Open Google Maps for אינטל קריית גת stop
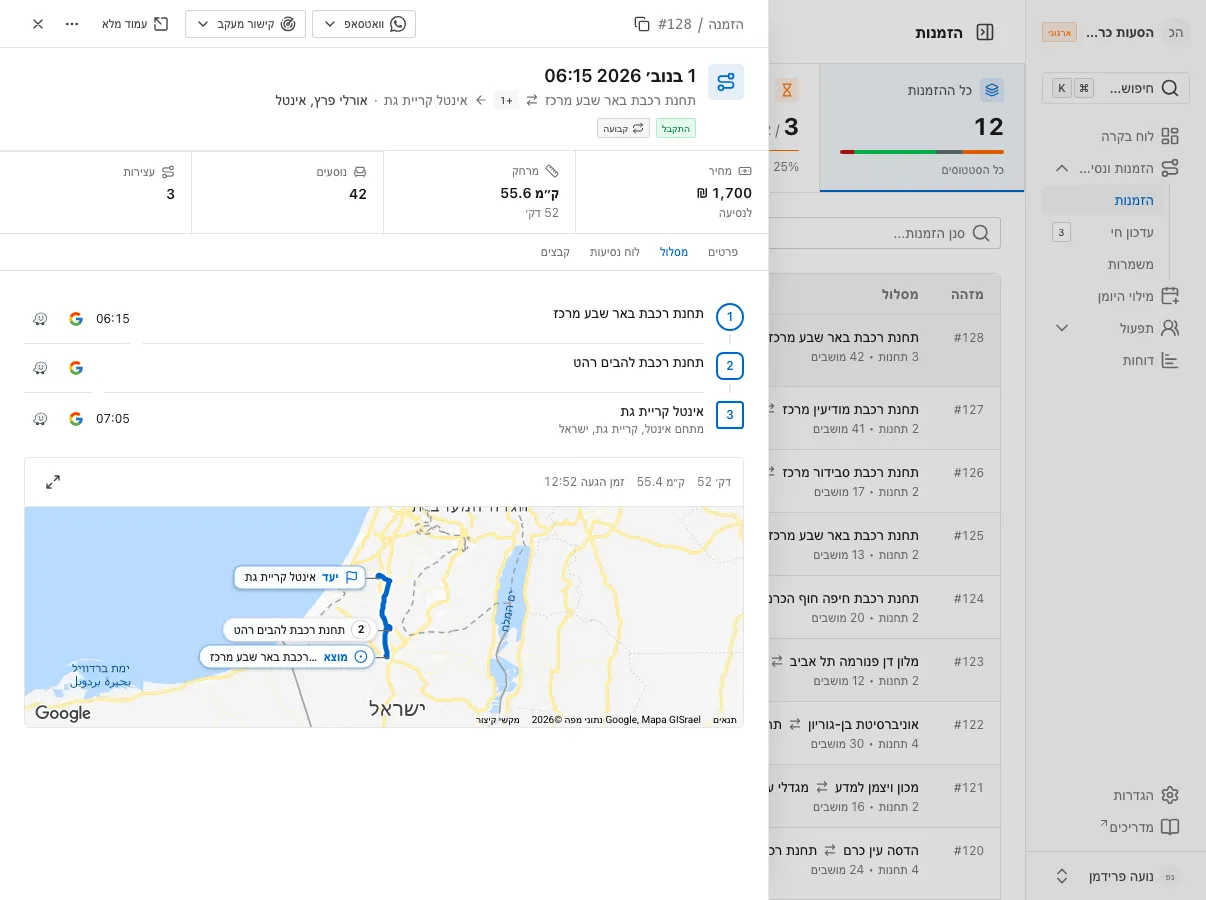 point(76,419)
